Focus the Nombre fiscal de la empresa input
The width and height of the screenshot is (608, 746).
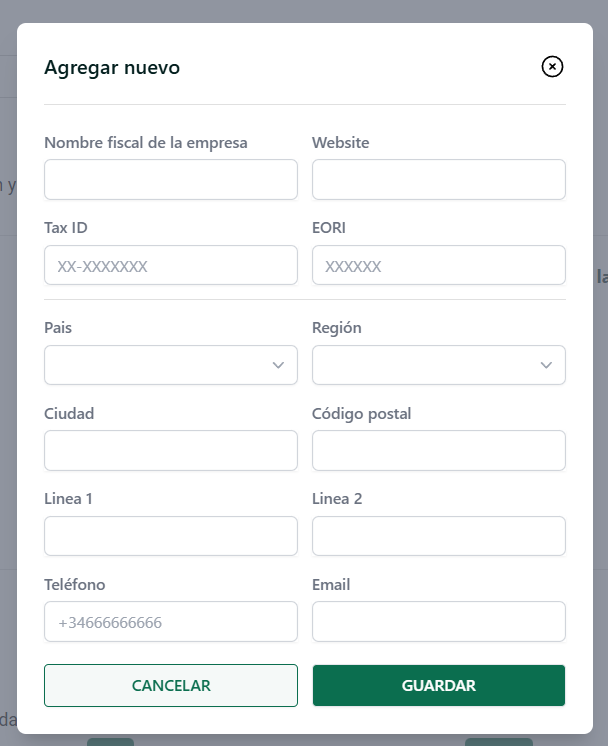[171, 179]
